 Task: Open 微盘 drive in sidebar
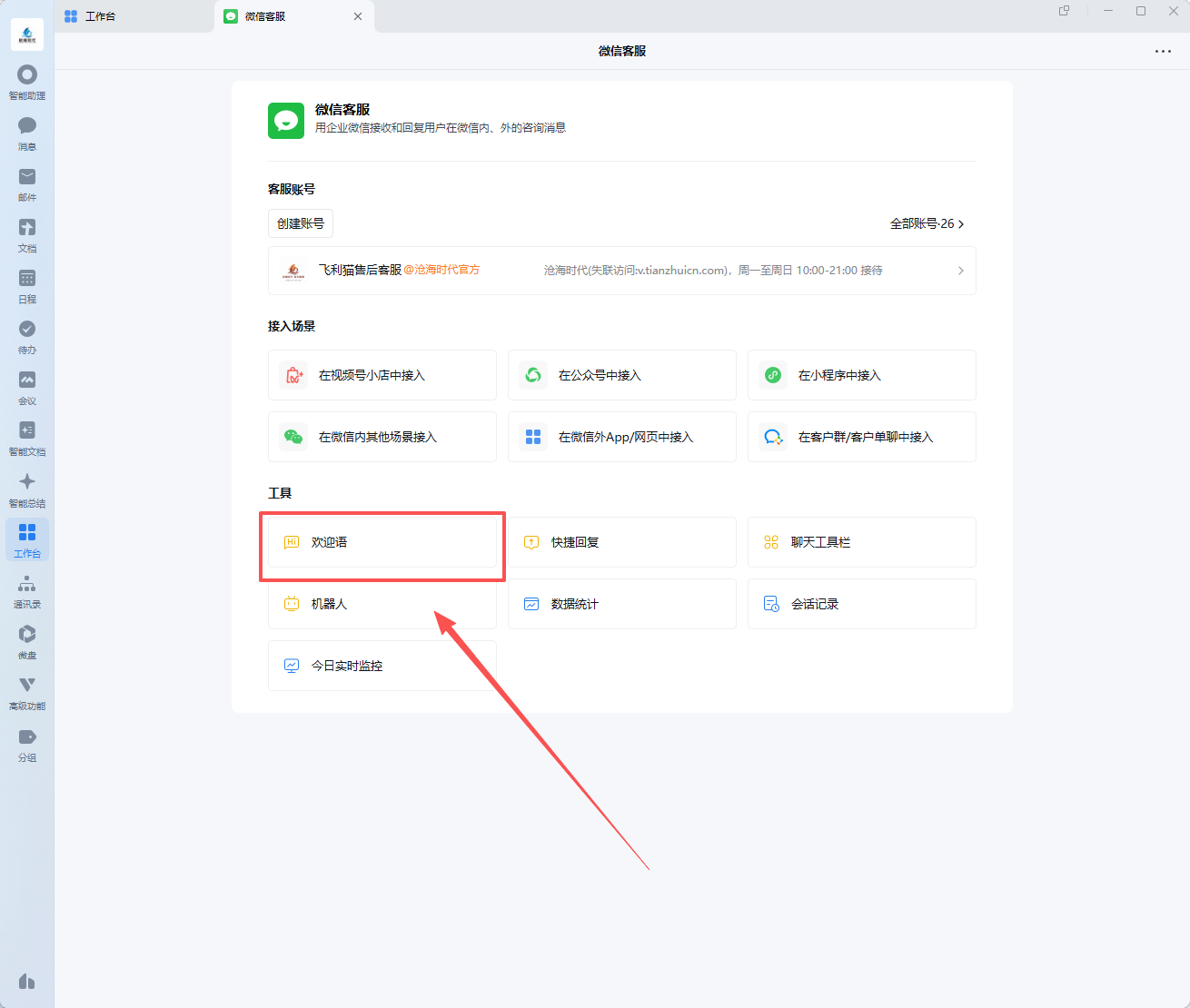click(27, 642)
